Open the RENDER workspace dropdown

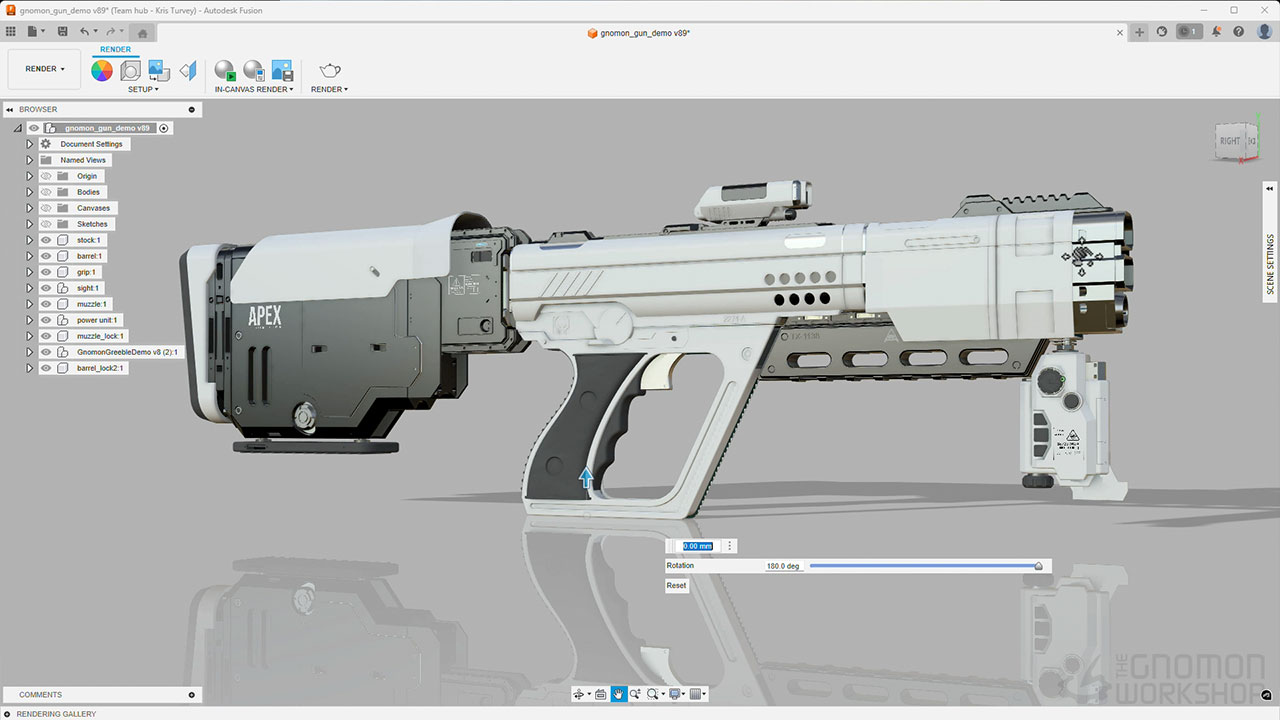[x=45, y=69]
